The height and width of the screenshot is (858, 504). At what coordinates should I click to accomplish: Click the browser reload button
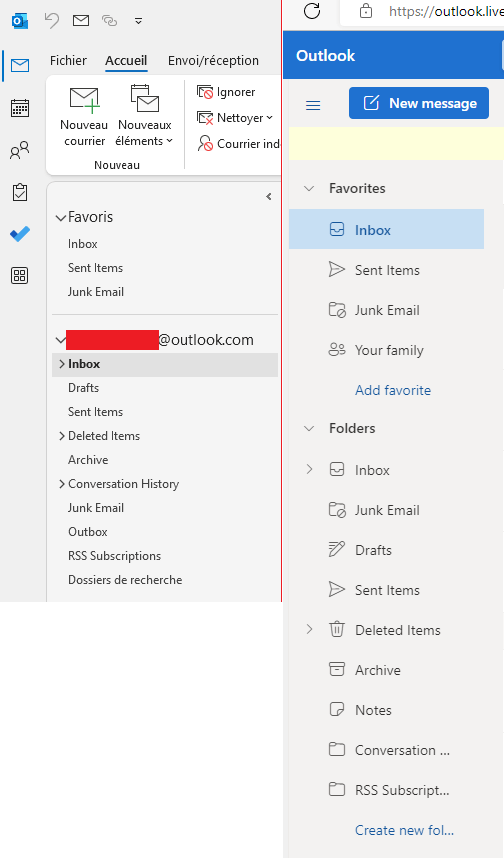[x=312, y=11]
